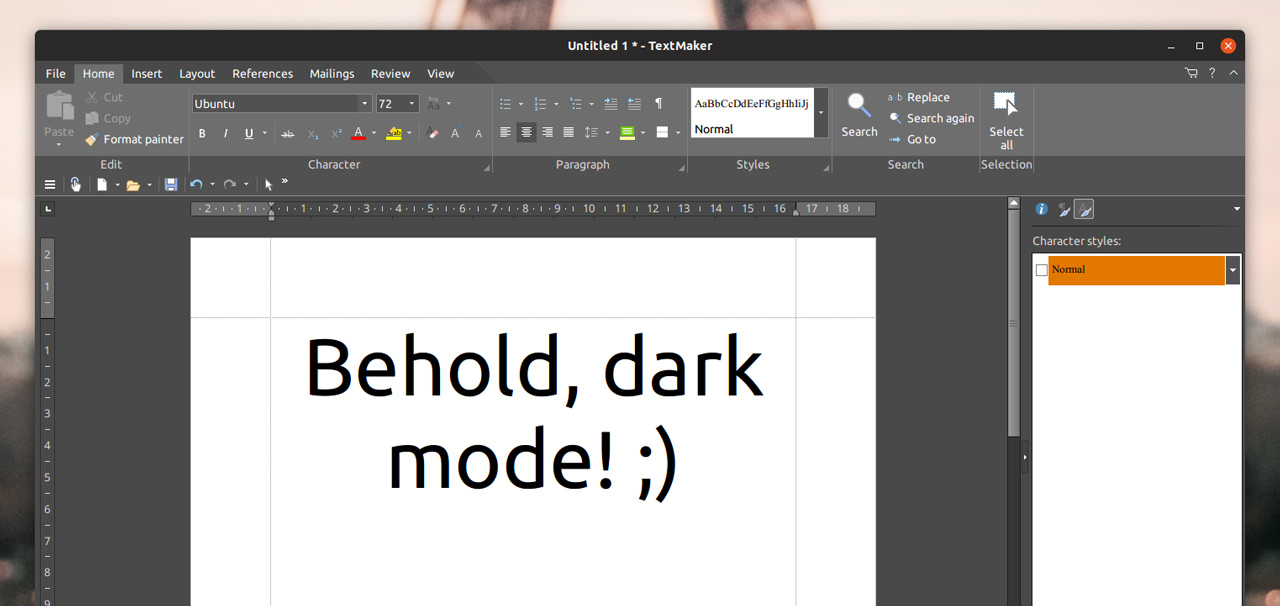Screen dimensions: 1280x606
Task: Apply strikethrough to text
Action: pyautogui.click(x=288, y=133)
